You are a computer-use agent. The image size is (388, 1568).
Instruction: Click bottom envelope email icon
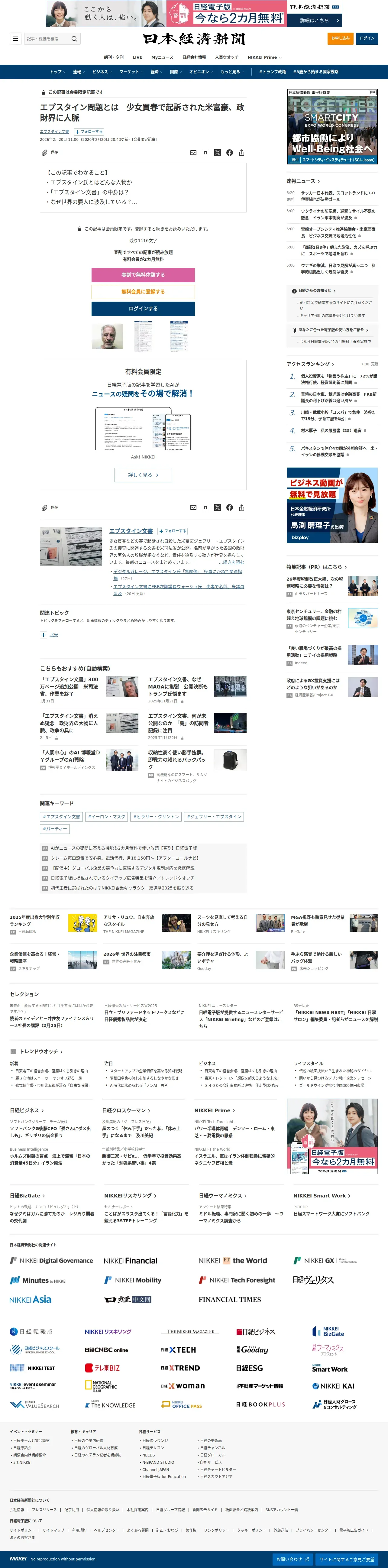[193, 508]
